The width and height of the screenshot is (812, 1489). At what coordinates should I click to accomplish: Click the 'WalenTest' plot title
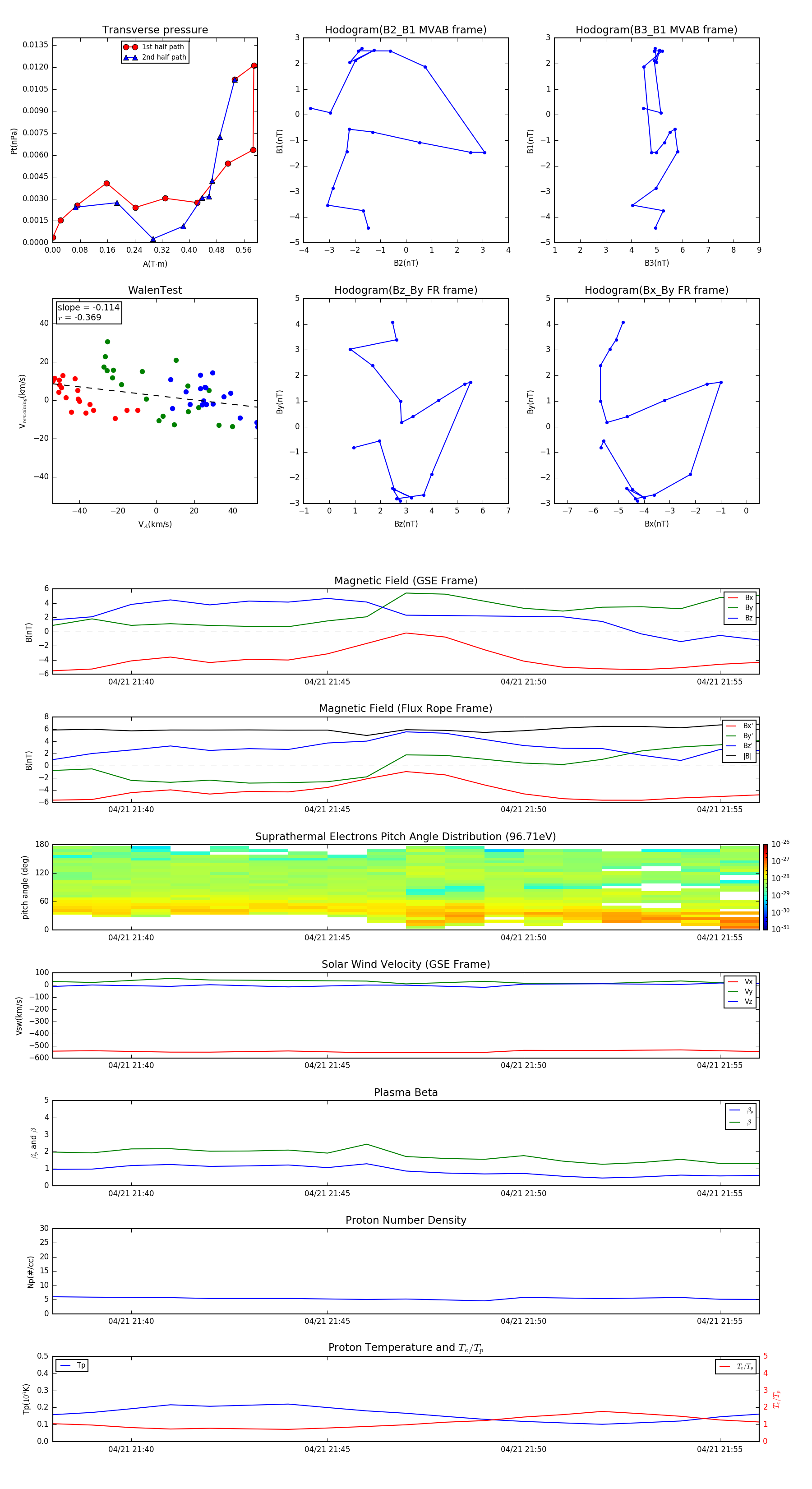coord(155,290)
